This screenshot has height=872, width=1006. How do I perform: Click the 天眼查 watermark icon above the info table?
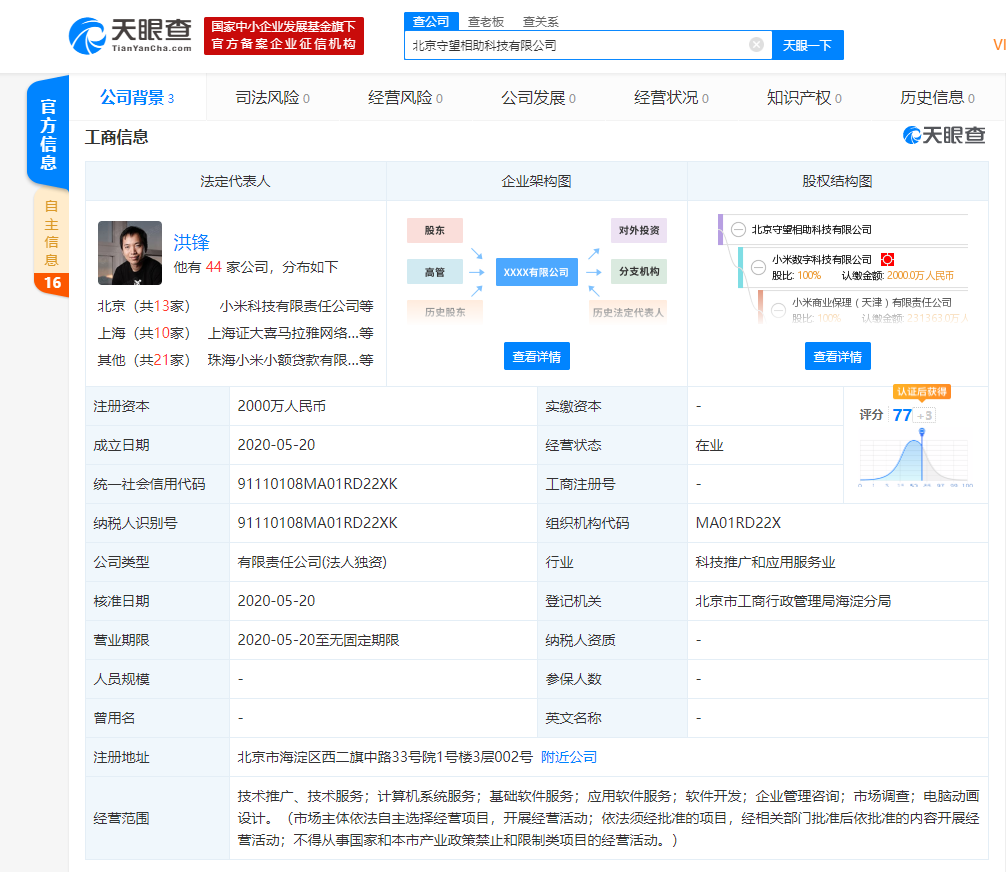(x=912, y=135)
